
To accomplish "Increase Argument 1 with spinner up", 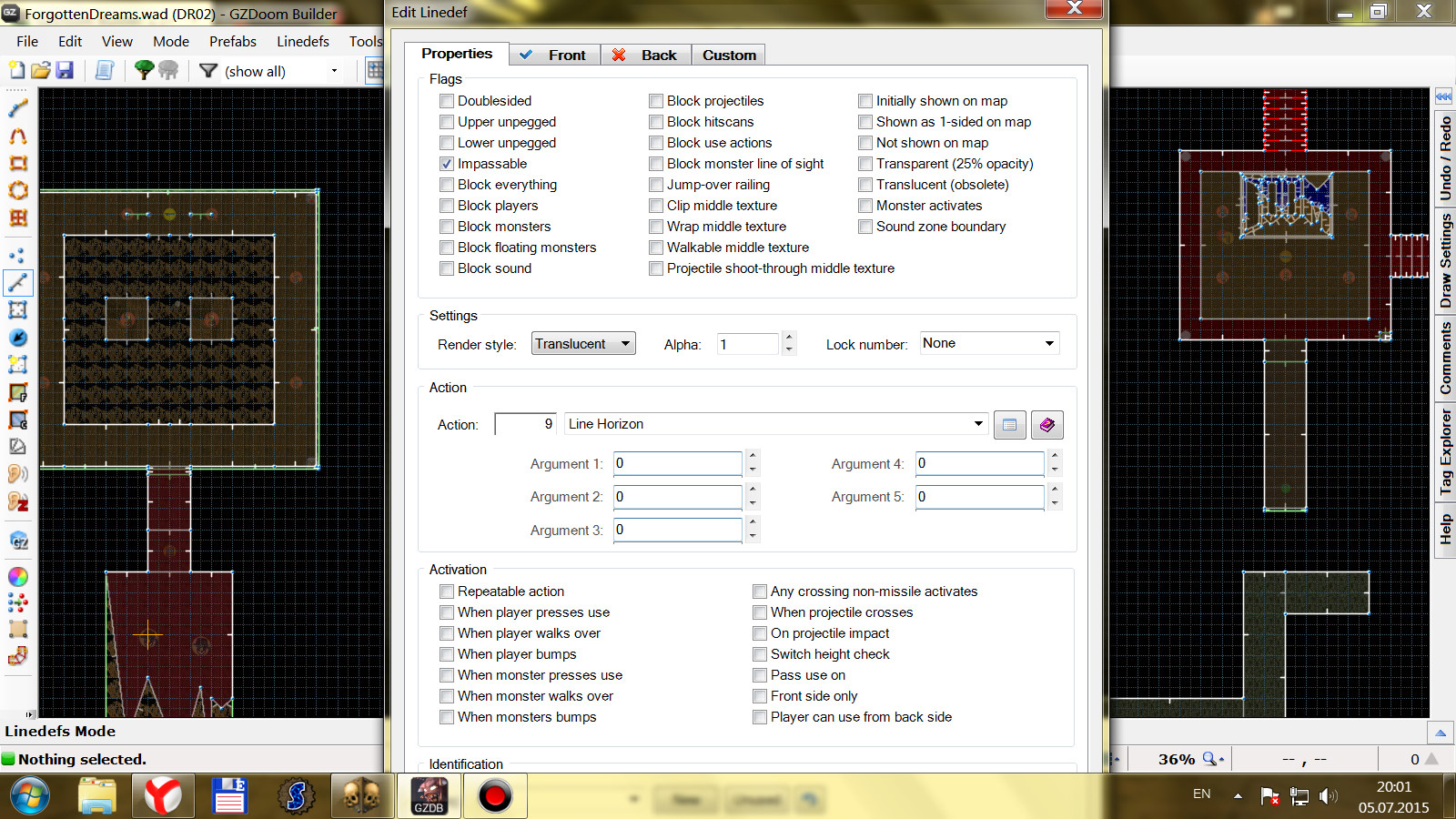I will tap(752, 457).
